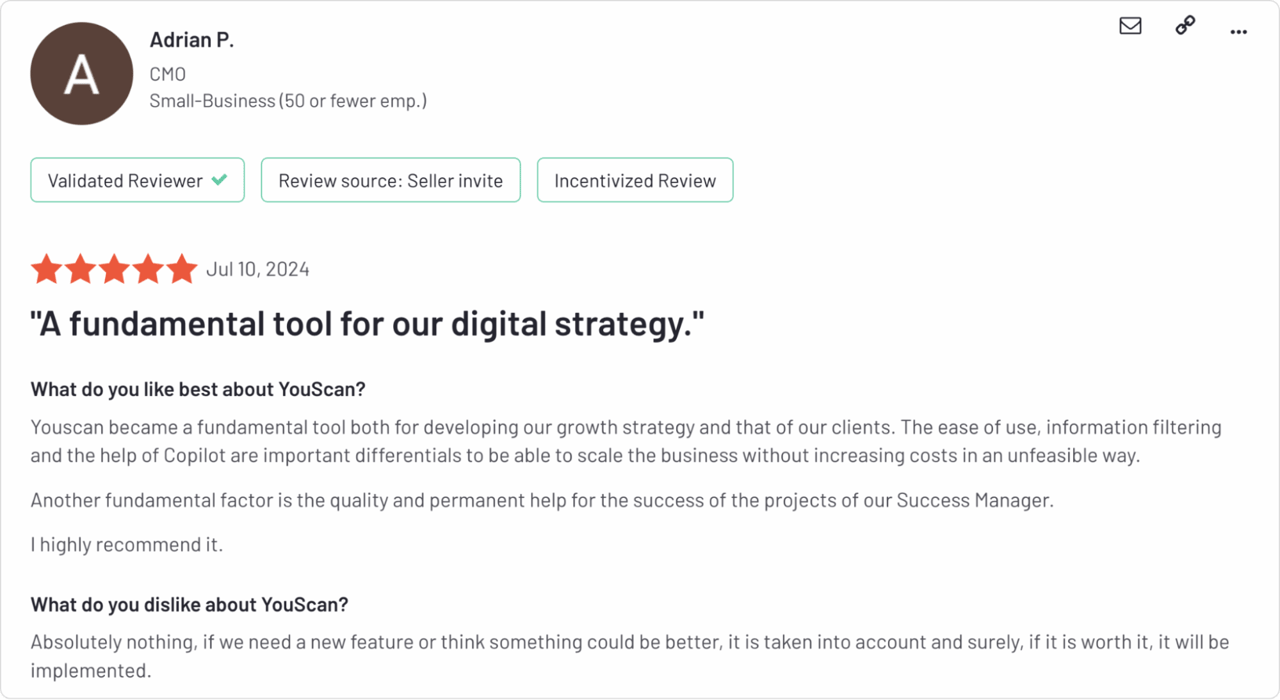Image resolution: width=1280 pixels, height=700 pixels.
Task: Click the second rating star
Action: 80,269
